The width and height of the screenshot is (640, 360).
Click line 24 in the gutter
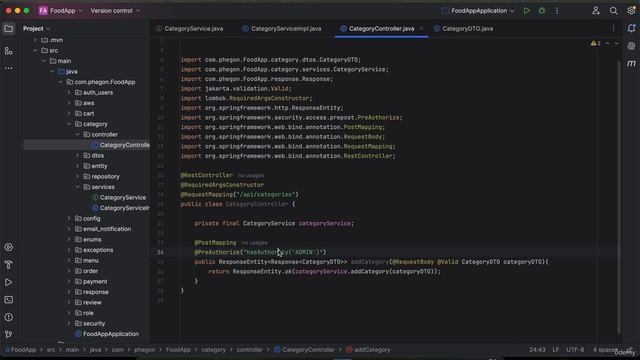(x=160, y=252)
